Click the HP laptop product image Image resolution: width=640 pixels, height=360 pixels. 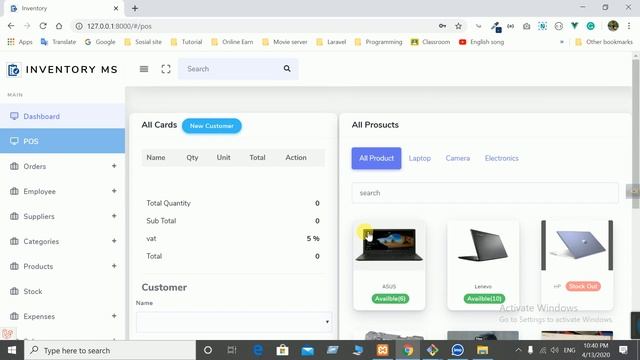pos(577,245)
